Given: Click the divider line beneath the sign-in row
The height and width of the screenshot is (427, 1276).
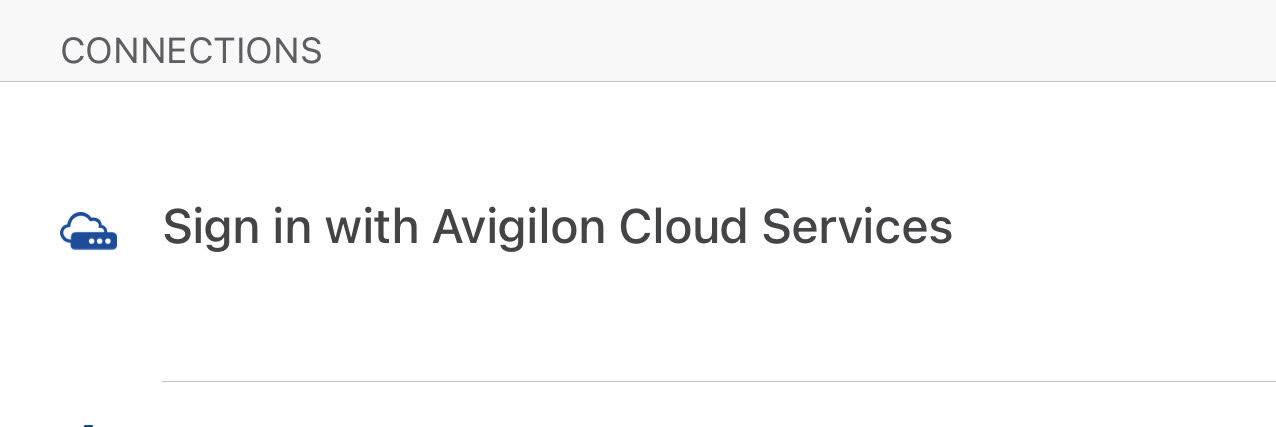Looking at the screenshot, I should [x=718, y=381].
